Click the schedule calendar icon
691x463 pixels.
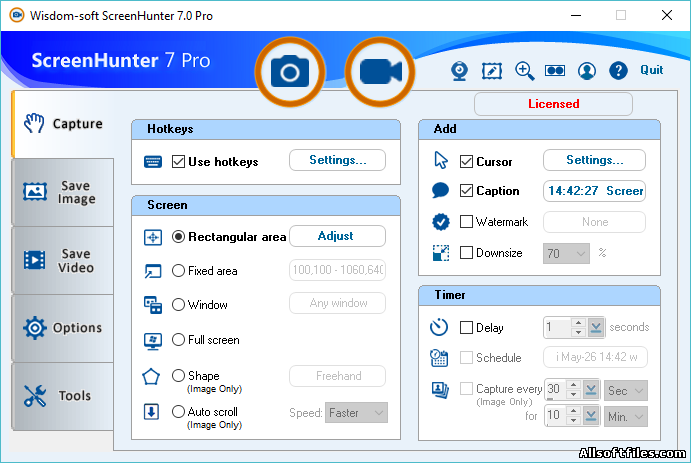coord(439,358)
